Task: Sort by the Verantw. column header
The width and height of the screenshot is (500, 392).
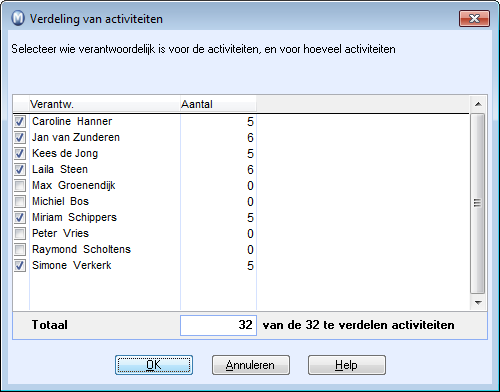Action: tap(105, 104)
